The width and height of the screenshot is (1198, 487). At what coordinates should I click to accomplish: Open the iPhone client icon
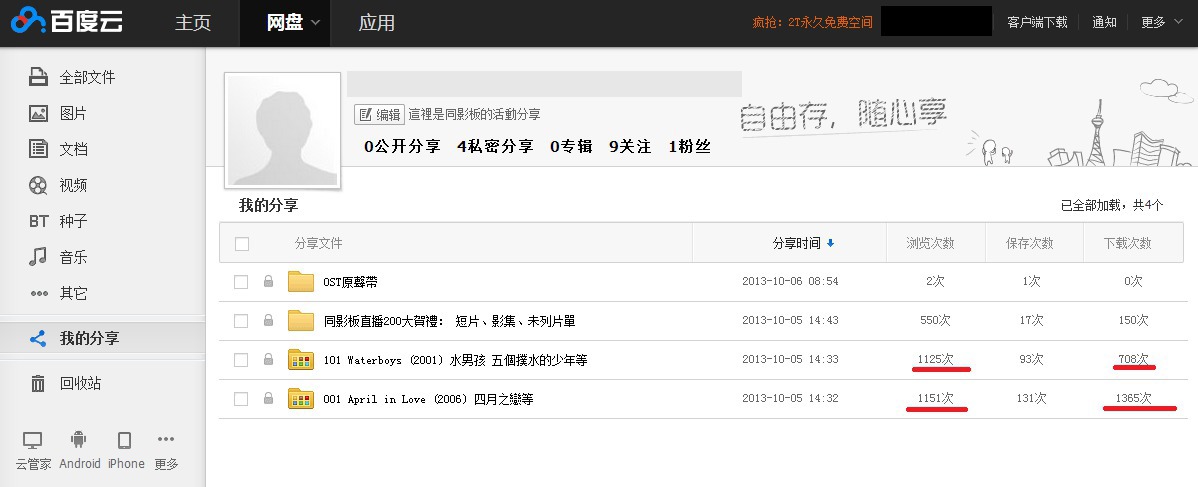(x=125, y=440)
